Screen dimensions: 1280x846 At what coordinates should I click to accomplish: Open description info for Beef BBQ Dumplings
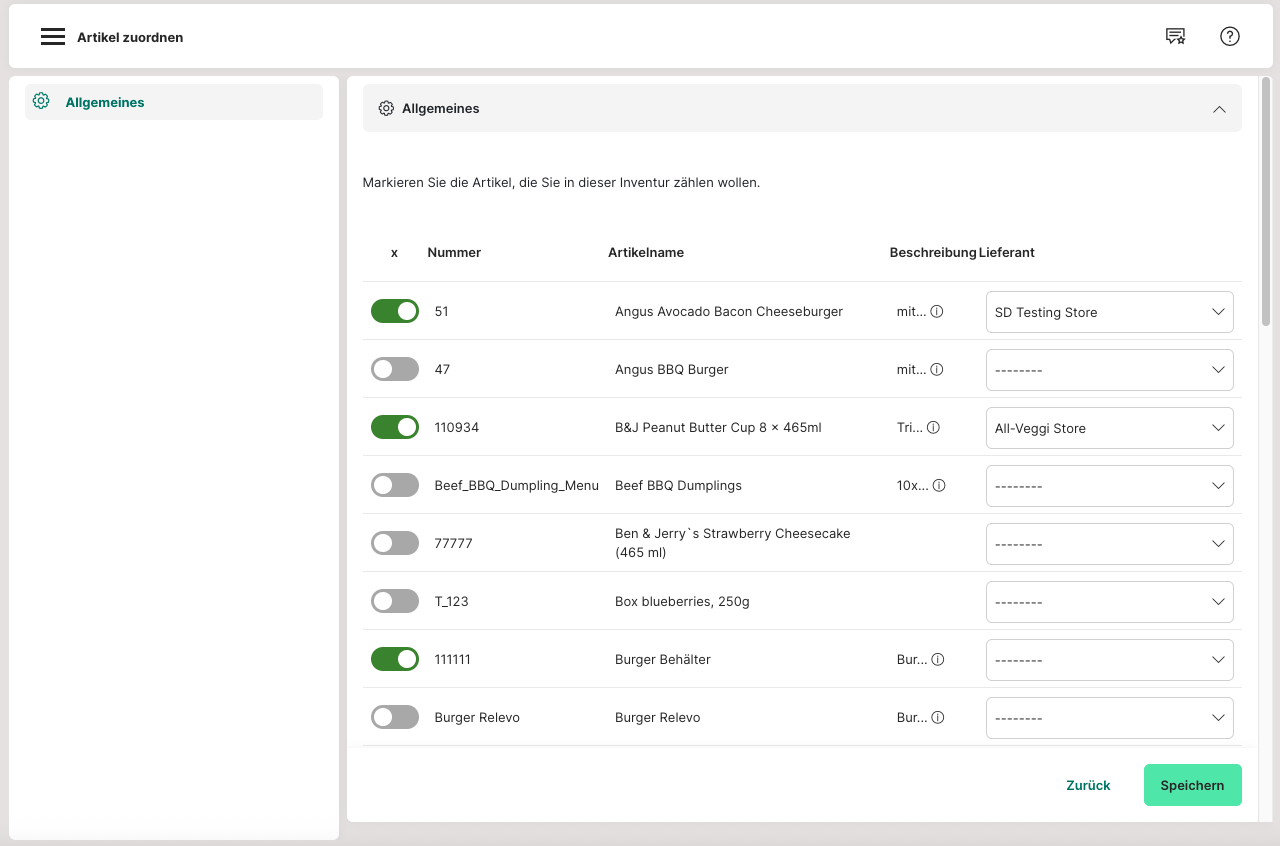[x=939, y=486]
